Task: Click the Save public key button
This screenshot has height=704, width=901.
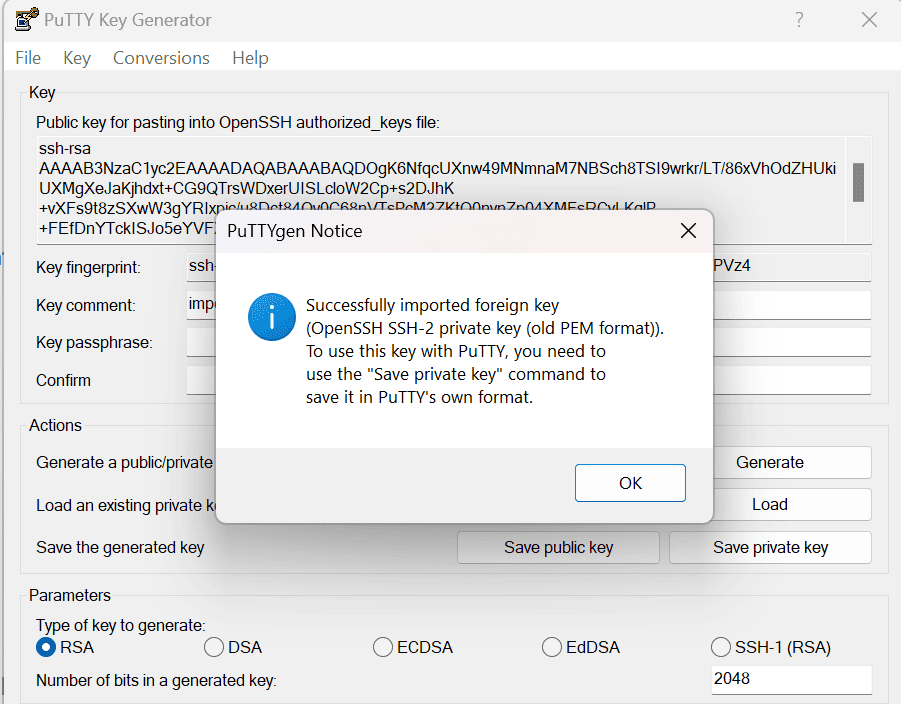Action: tap(558, 547)
